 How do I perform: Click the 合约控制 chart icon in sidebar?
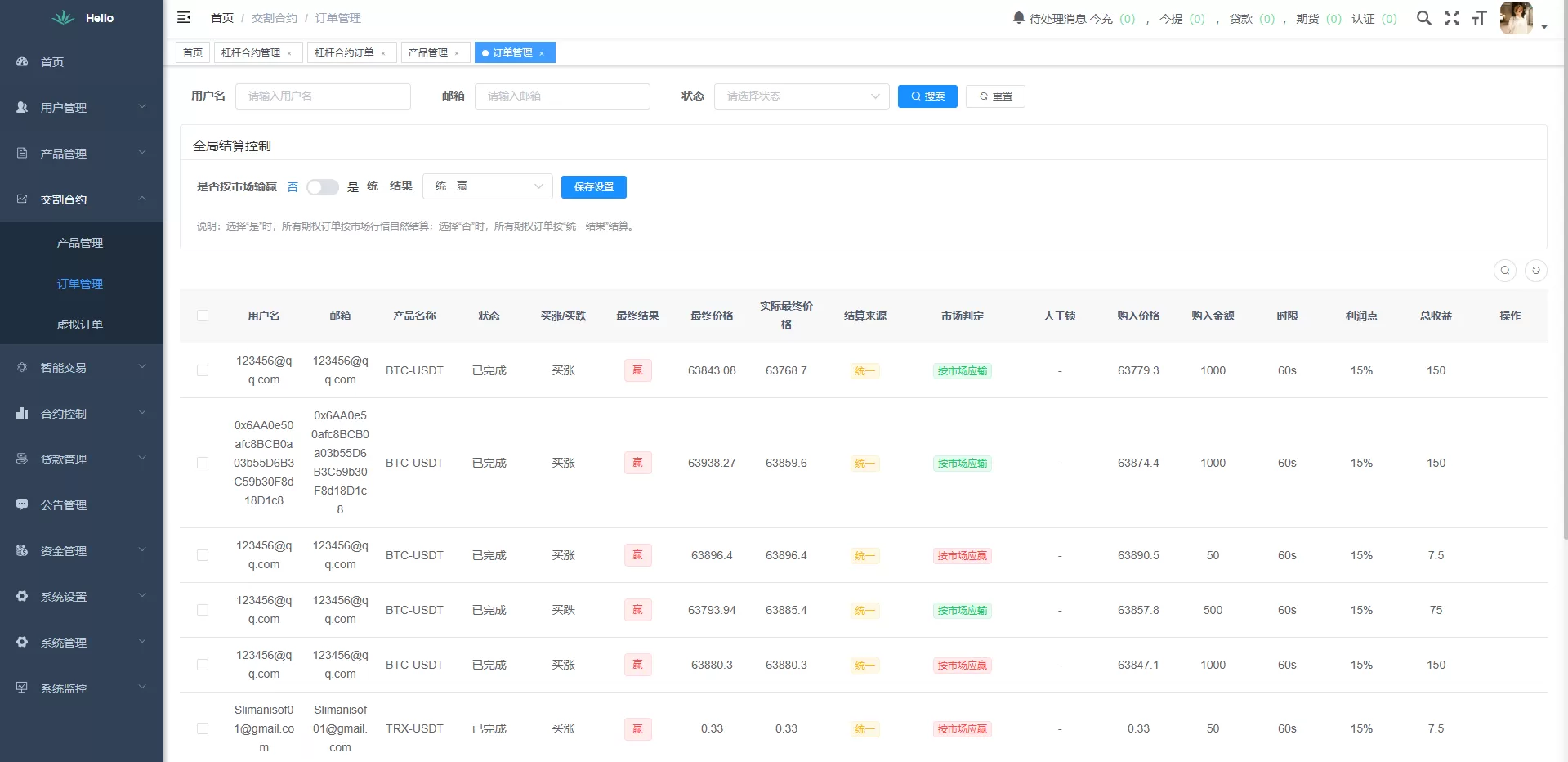click(x=22, y=413)
